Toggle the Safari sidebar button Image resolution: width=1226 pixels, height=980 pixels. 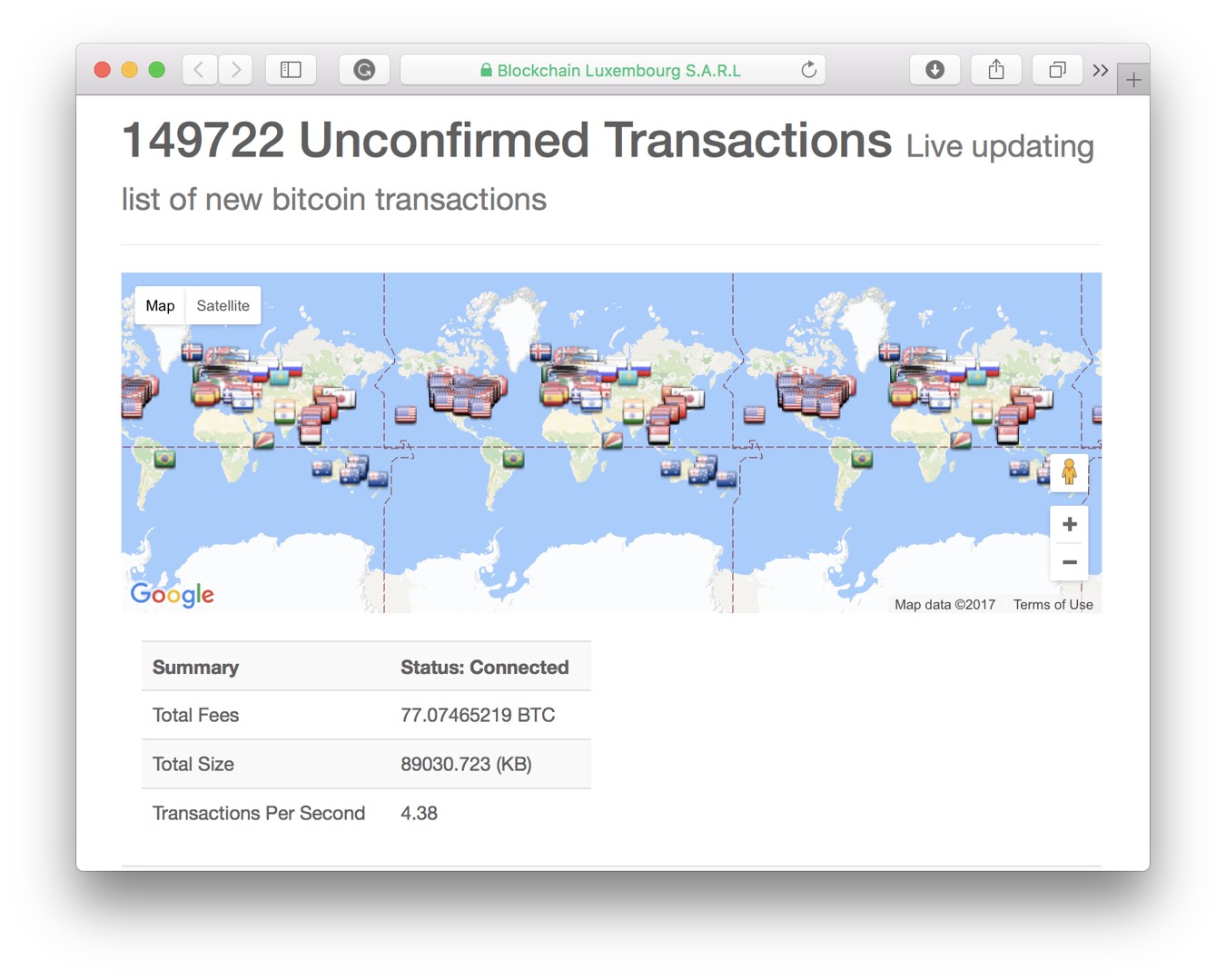pos(291,70)
